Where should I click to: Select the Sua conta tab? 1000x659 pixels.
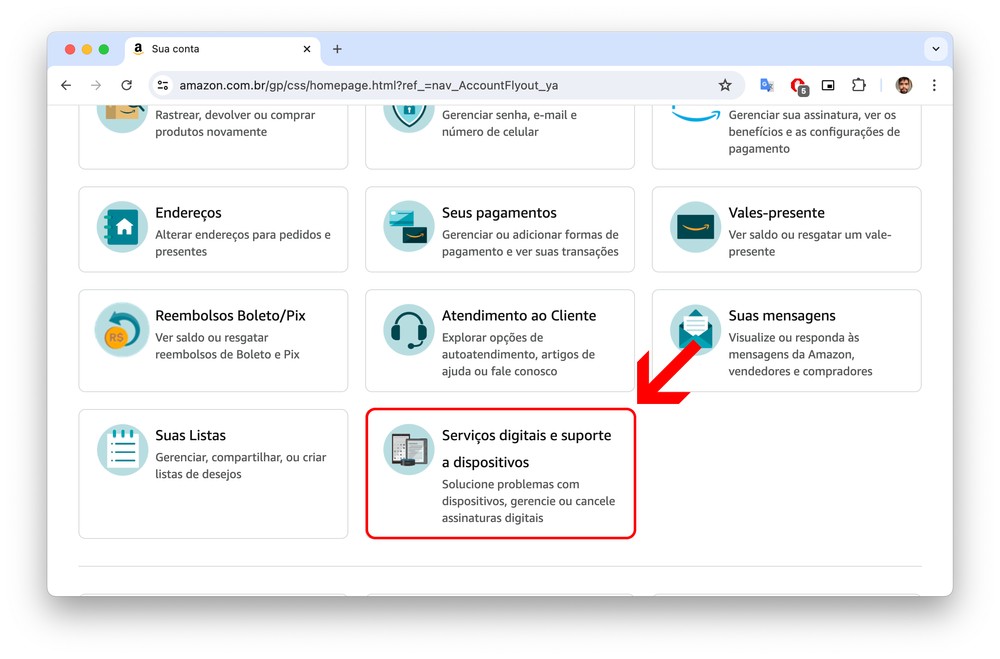[210, 49]
